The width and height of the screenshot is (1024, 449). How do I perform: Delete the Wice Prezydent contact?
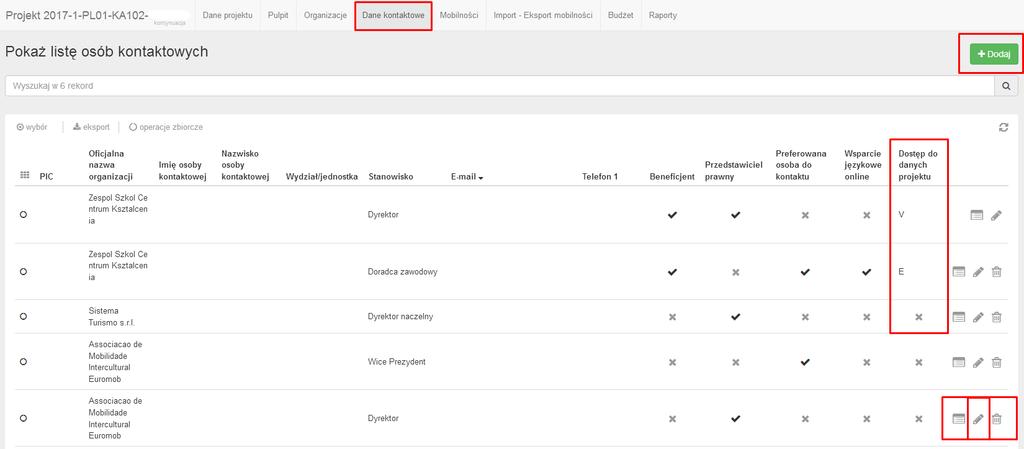click(997, 362)
